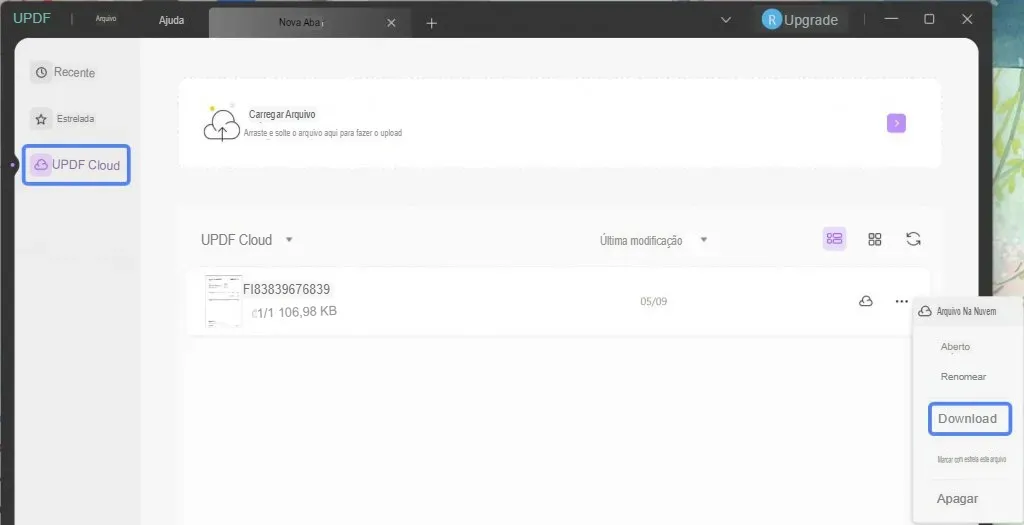Click the FI83839676839 file thumbnail
The height and width of the screenshot is (525, 1024).
(x=223, y=301)
